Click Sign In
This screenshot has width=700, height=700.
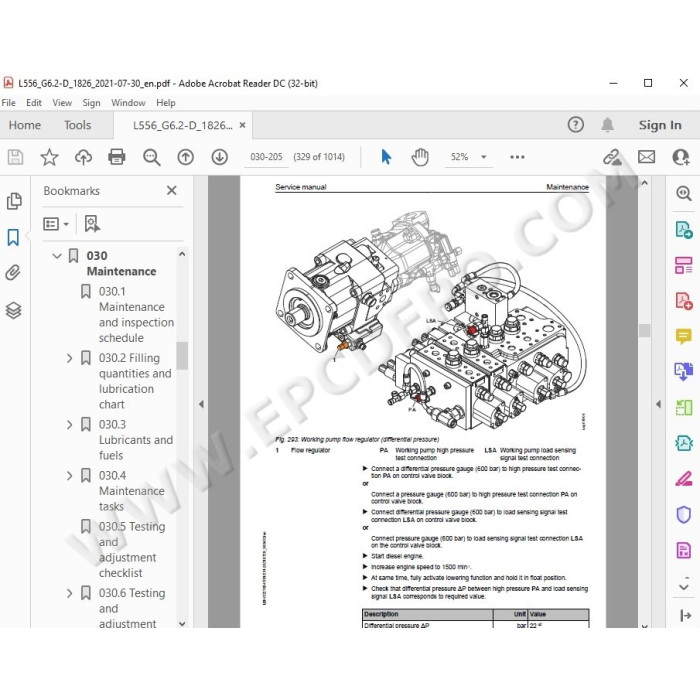pos(660,125)
